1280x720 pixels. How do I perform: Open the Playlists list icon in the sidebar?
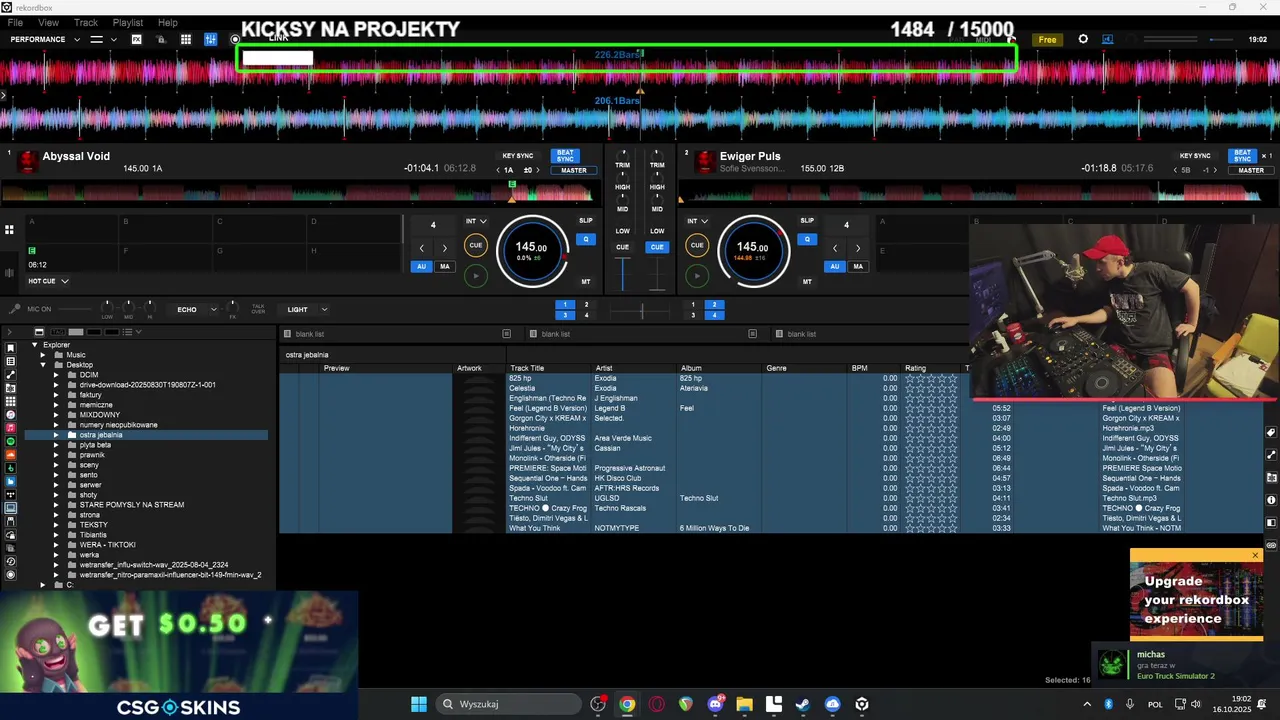click(x=11, y=361)
